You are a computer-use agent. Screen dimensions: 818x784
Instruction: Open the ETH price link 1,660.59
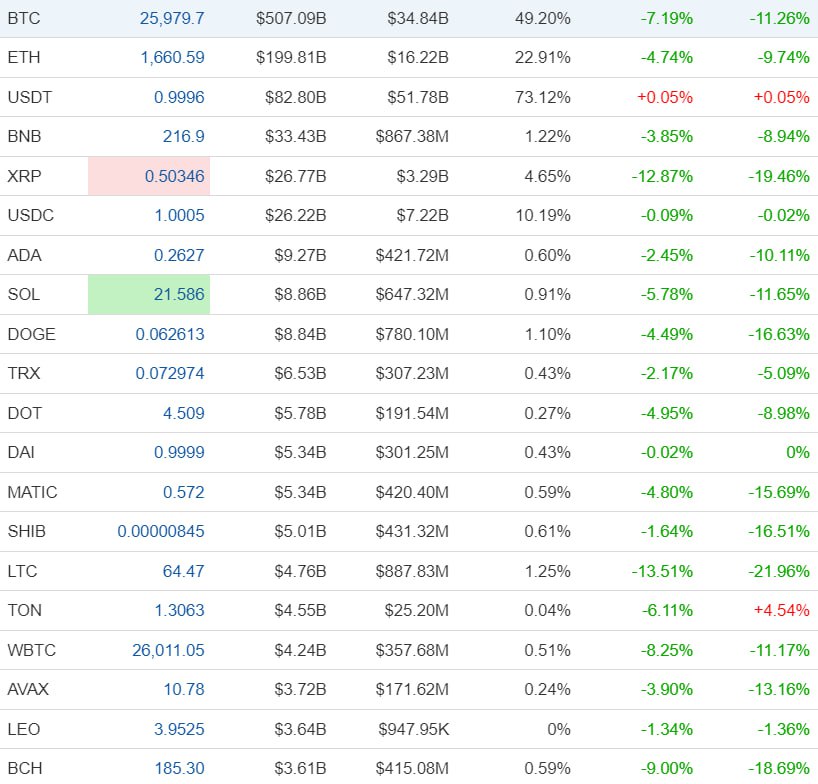click(173, 57)
